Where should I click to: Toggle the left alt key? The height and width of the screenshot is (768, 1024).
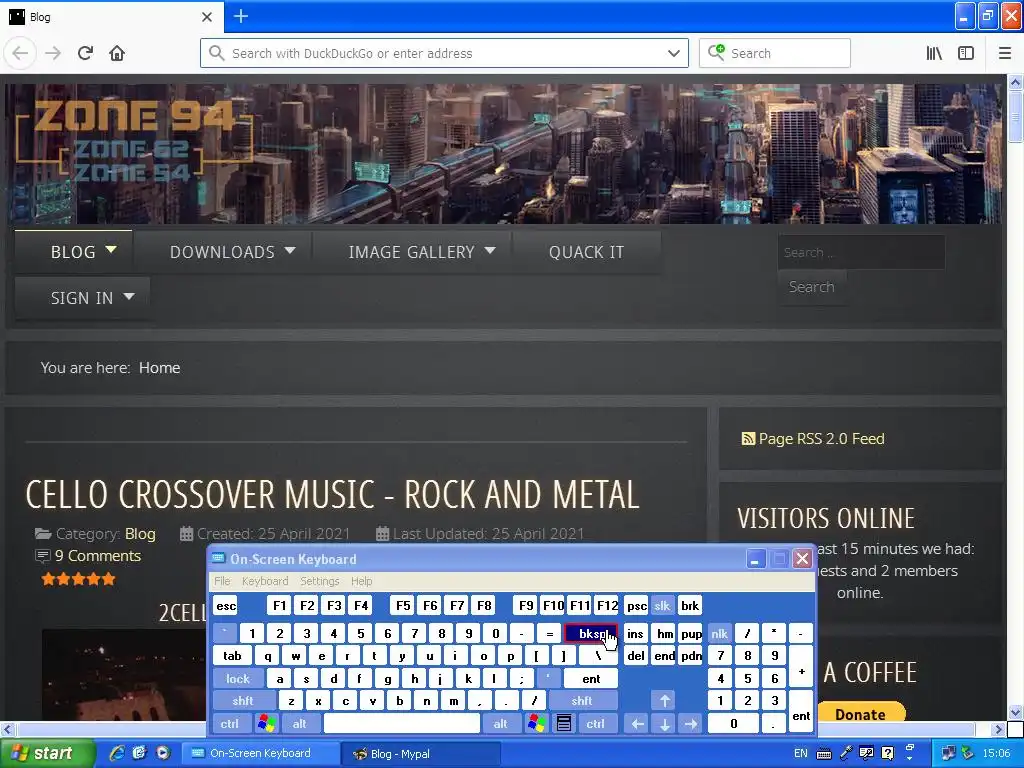(300, 724)
